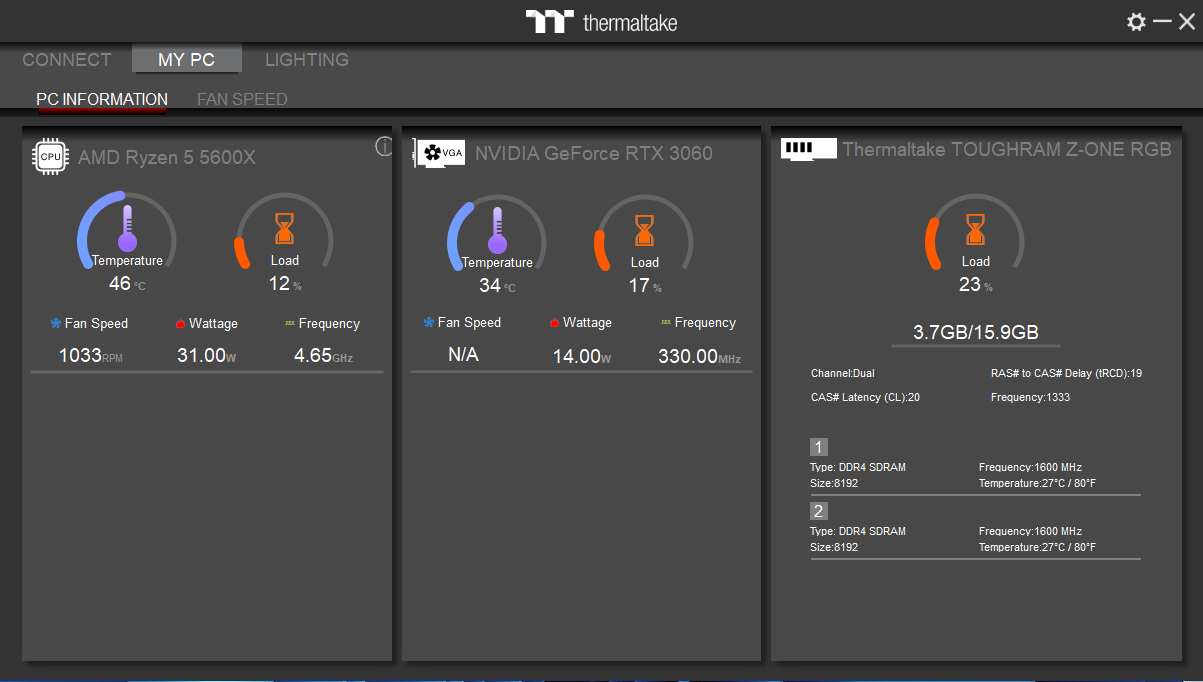Click the MY PC tab
Image resolution: width=1203 pixels, height=682 pixels.
click(186, 60)
